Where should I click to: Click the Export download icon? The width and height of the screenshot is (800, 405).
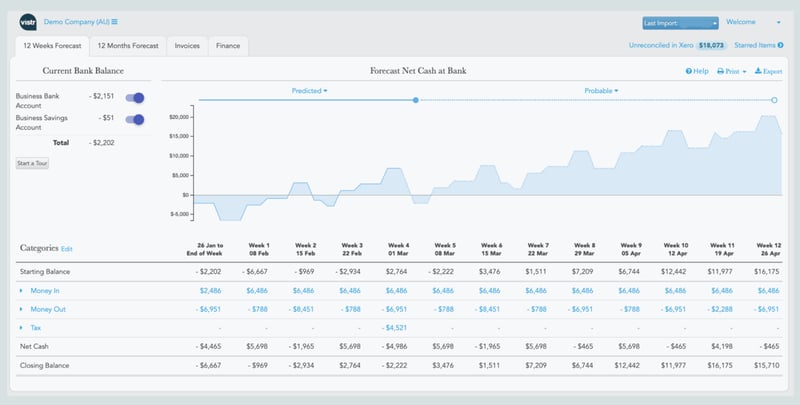click(x=758, y=72)
